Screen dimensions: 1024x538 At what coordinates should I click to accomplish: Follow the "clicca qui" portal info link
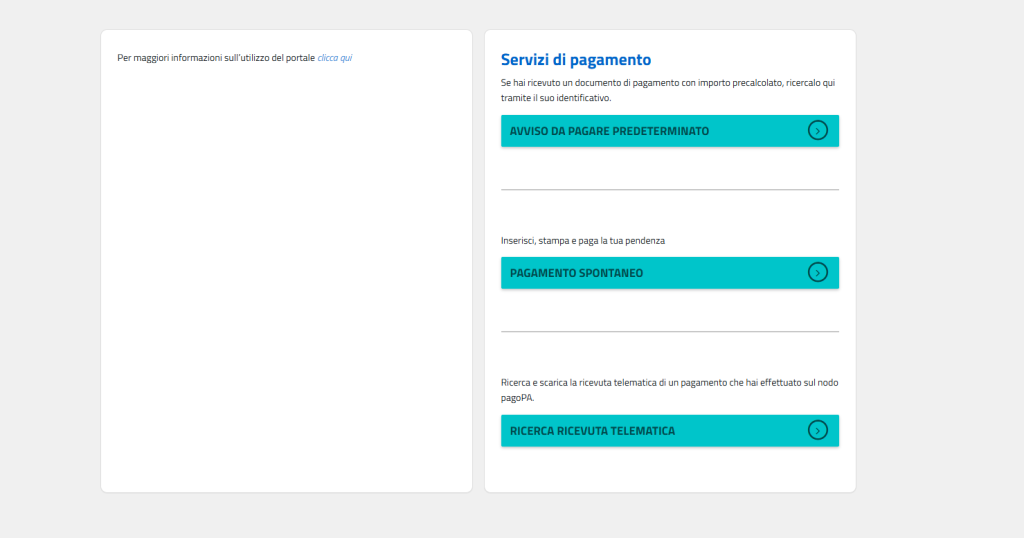click(334, 58)
